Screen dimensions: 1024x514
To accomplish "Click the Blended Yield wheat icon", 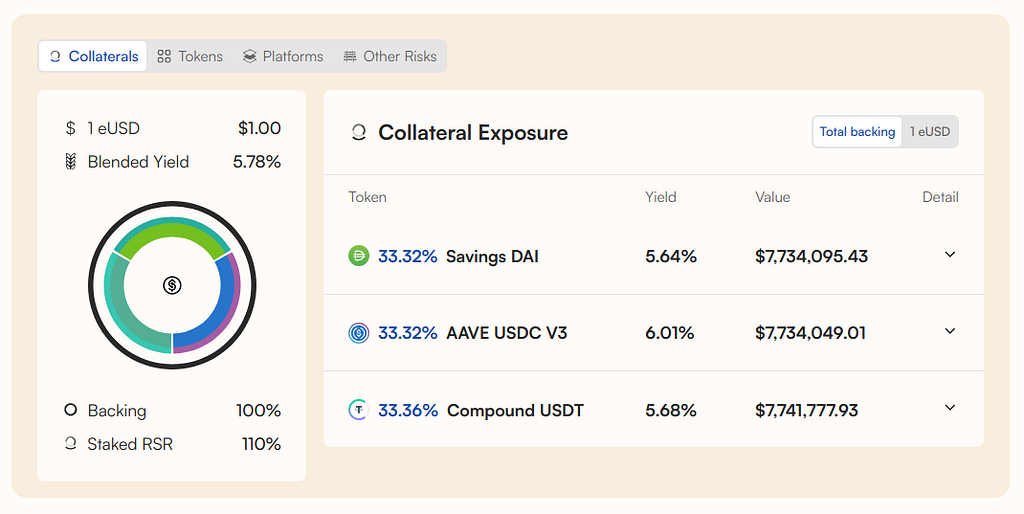I will (x=70, y=162).
